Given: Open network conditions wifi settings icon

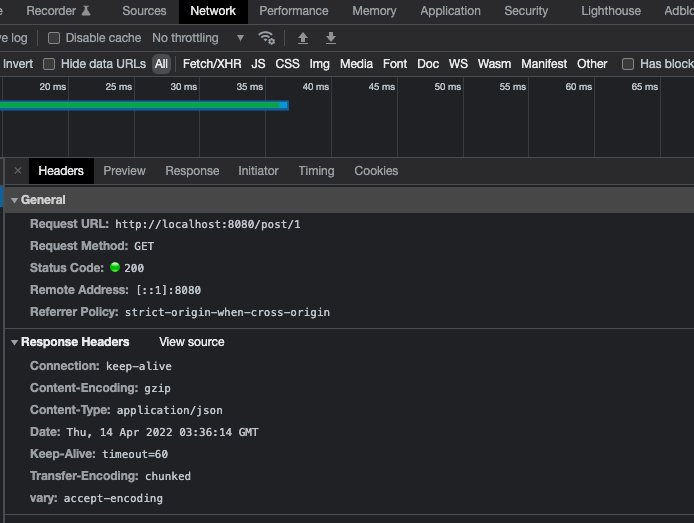Looking at the screenshot, I should (266, 38).
